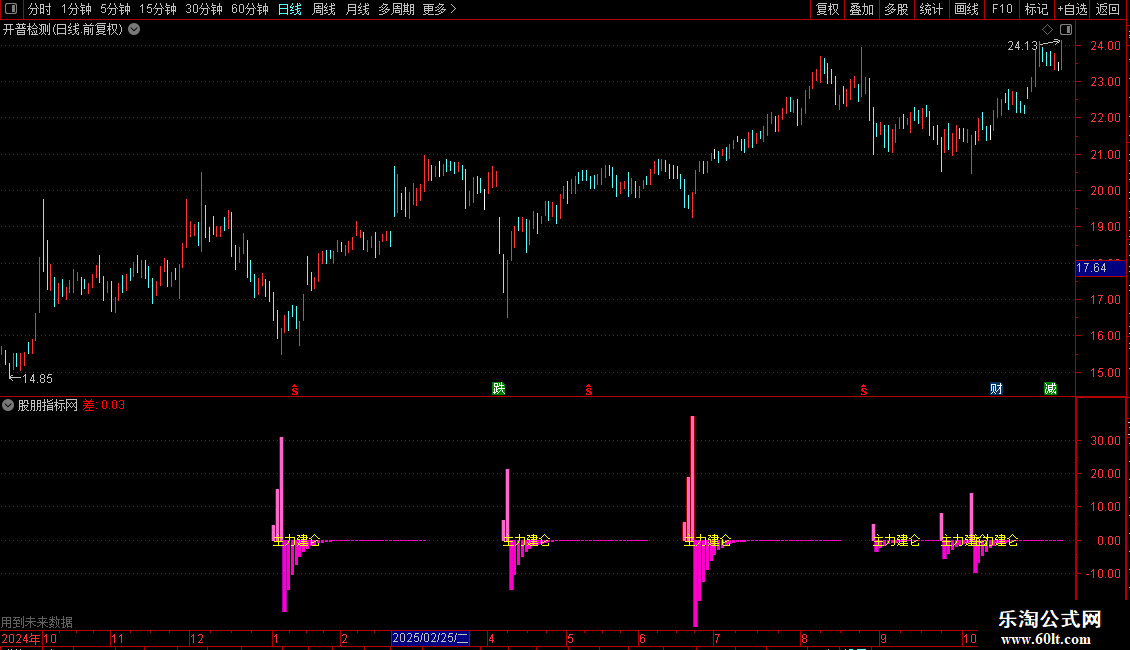
Task: Click the 14.85 low price label
Action: click(x=37, y=379)
